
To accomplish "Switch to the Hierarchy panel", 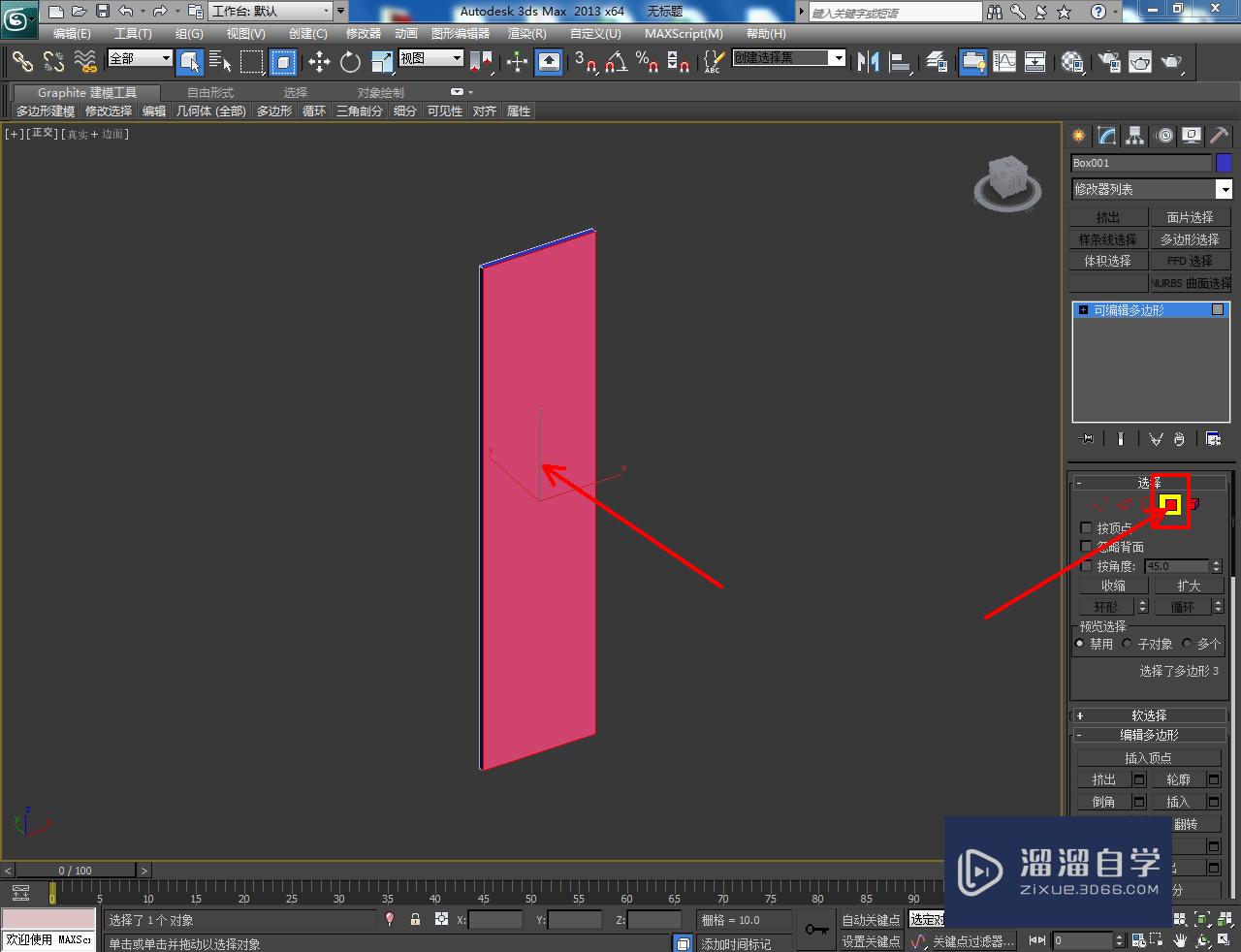I will (1135, 136).
